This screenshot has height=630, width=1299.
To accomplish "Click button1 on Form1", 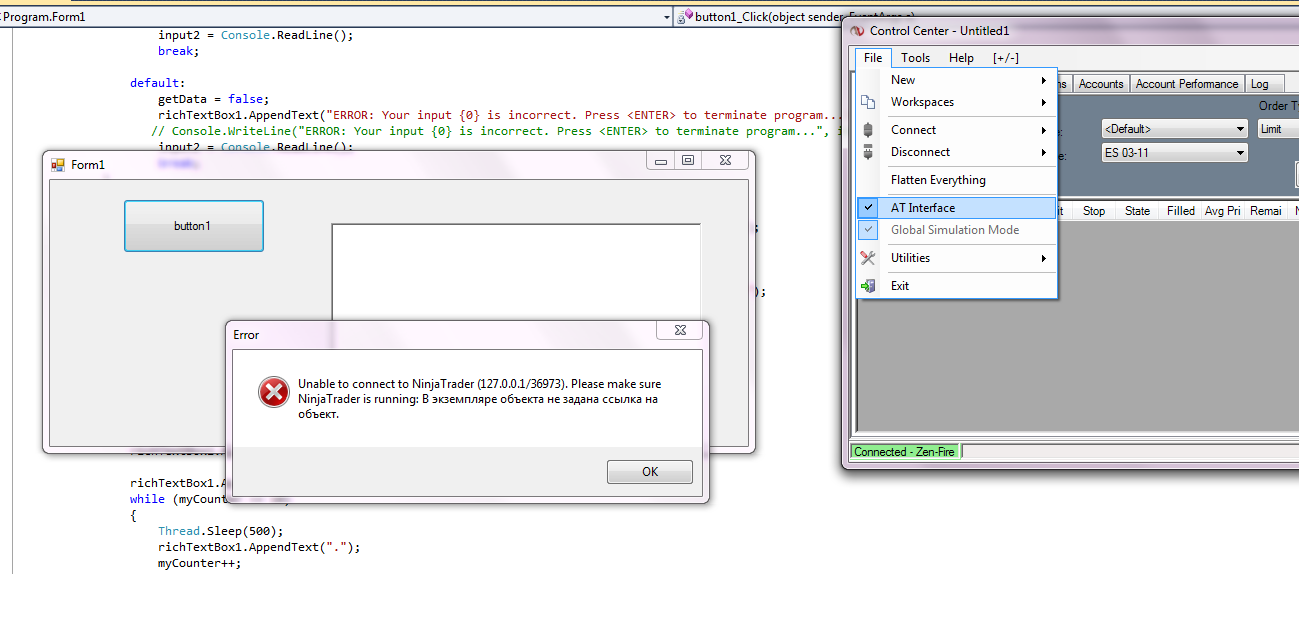I will pos(193,226).
